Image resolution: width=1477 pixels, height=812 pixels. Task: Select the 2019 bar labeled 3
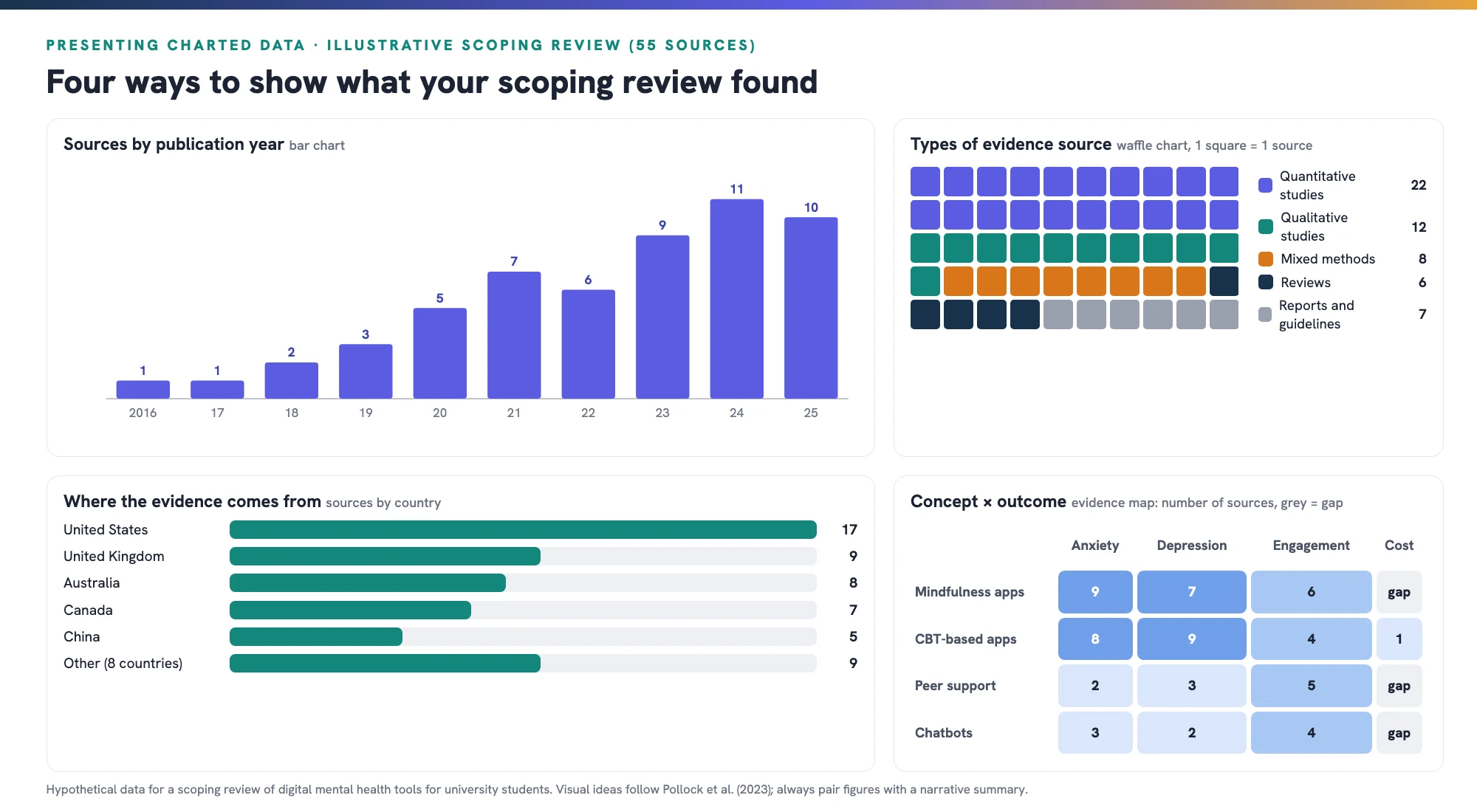click(366, 371)
